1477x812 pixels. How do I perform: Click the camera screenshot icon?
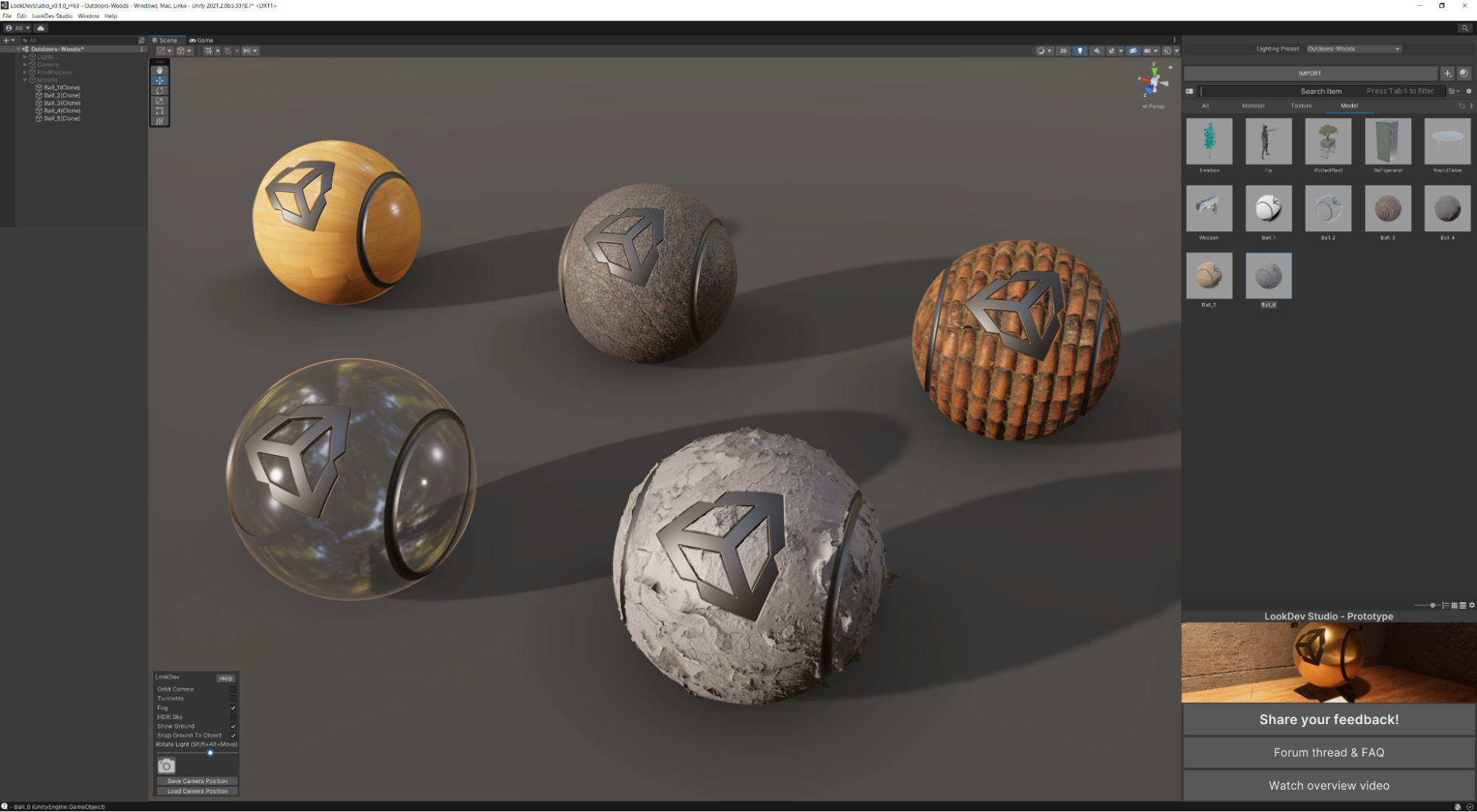[x=166, y=766]
